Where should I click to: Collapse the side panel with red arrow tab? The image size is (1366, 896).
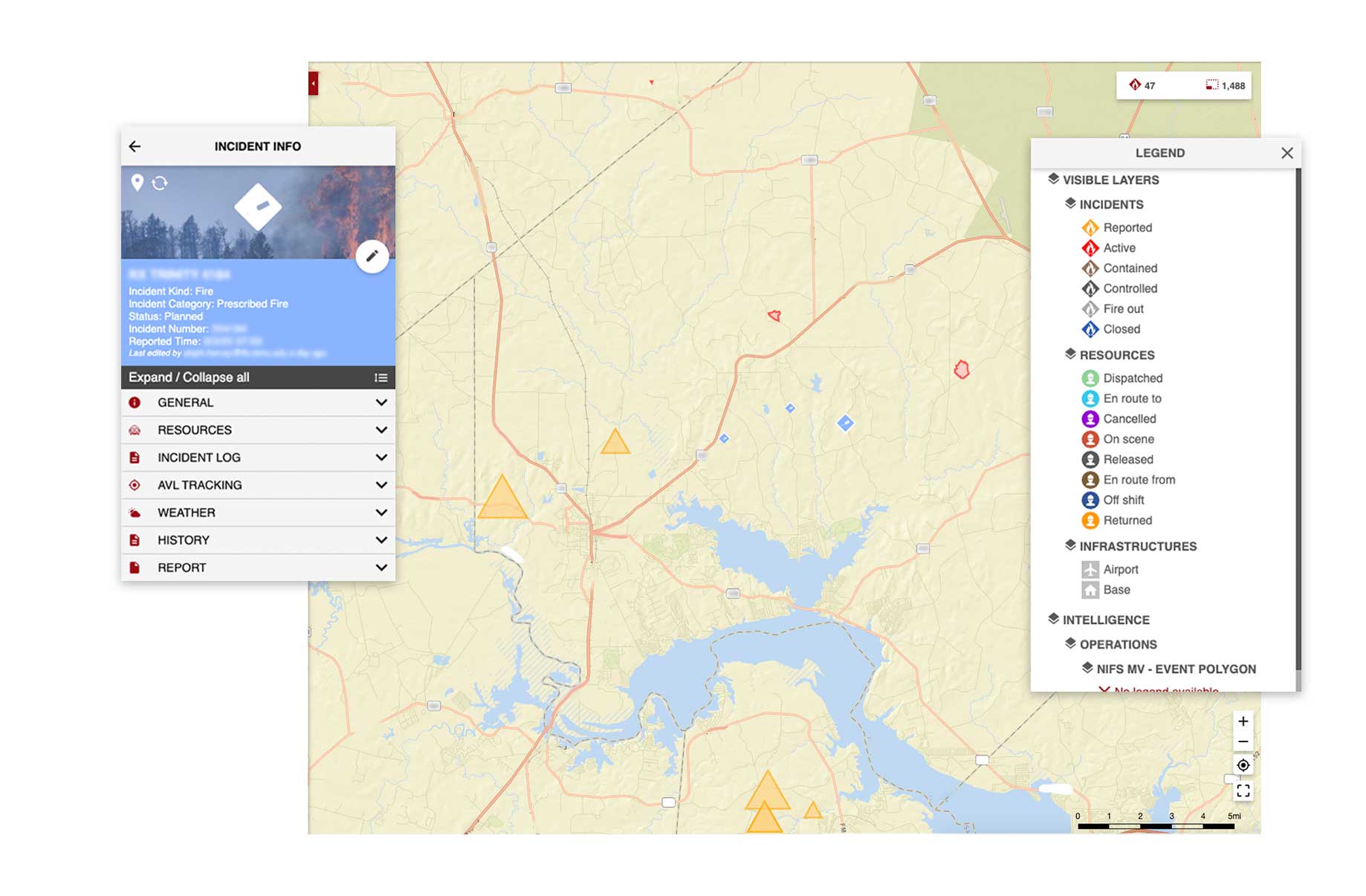314,83
